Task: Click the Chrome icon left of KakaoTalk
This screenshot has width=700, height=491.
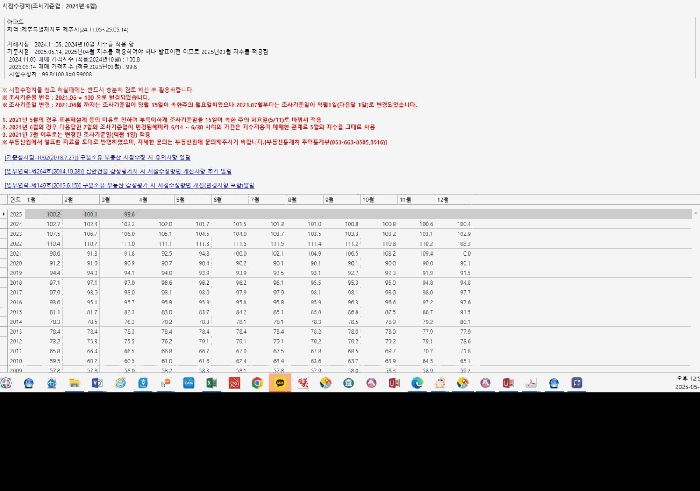Action: tap(257, 382)
